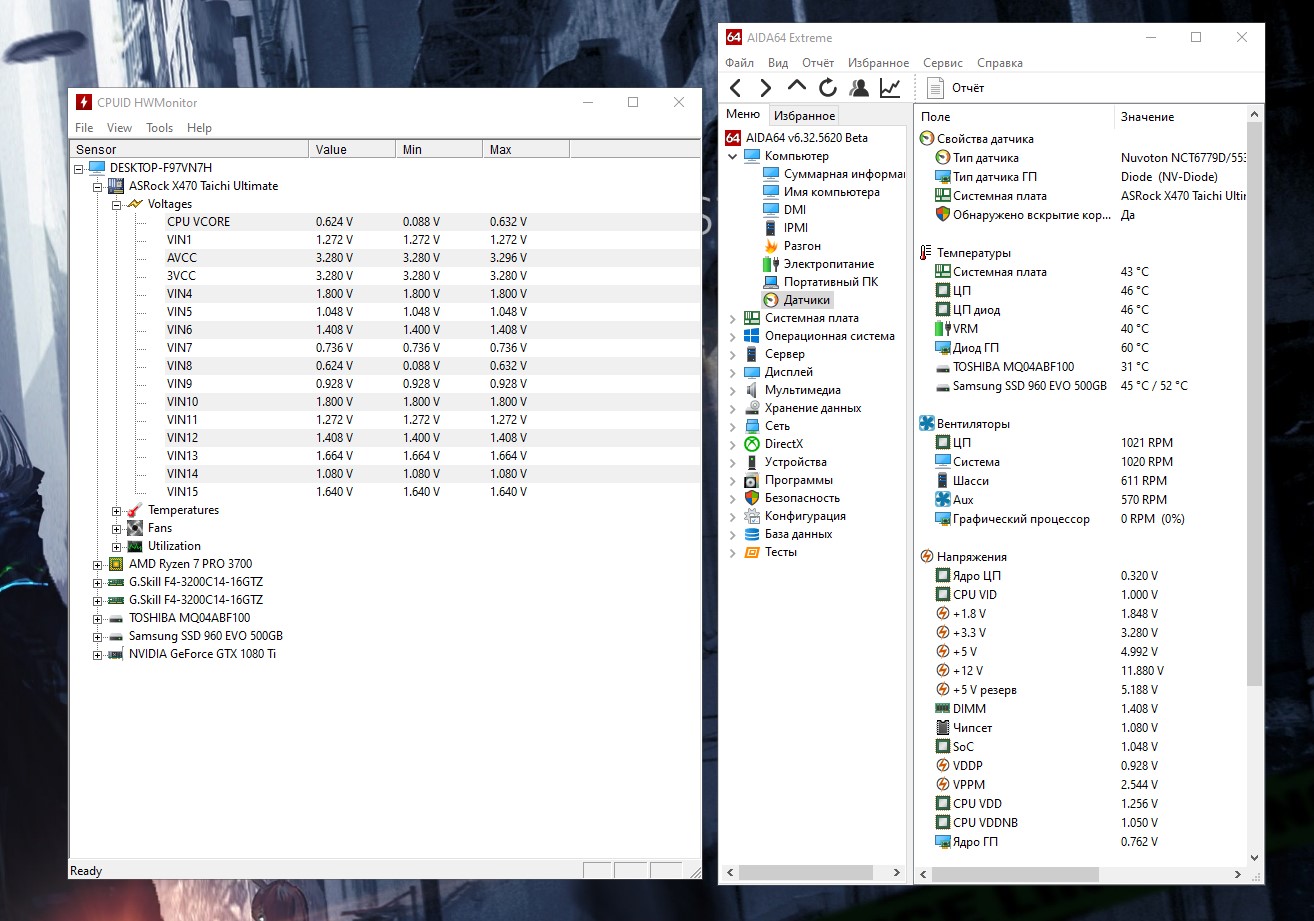Image resolution: width=1314 pixels, height=921 pixels.
Task: Expand the Fans node in HWMonitor
Action: [x=117, y=528]
